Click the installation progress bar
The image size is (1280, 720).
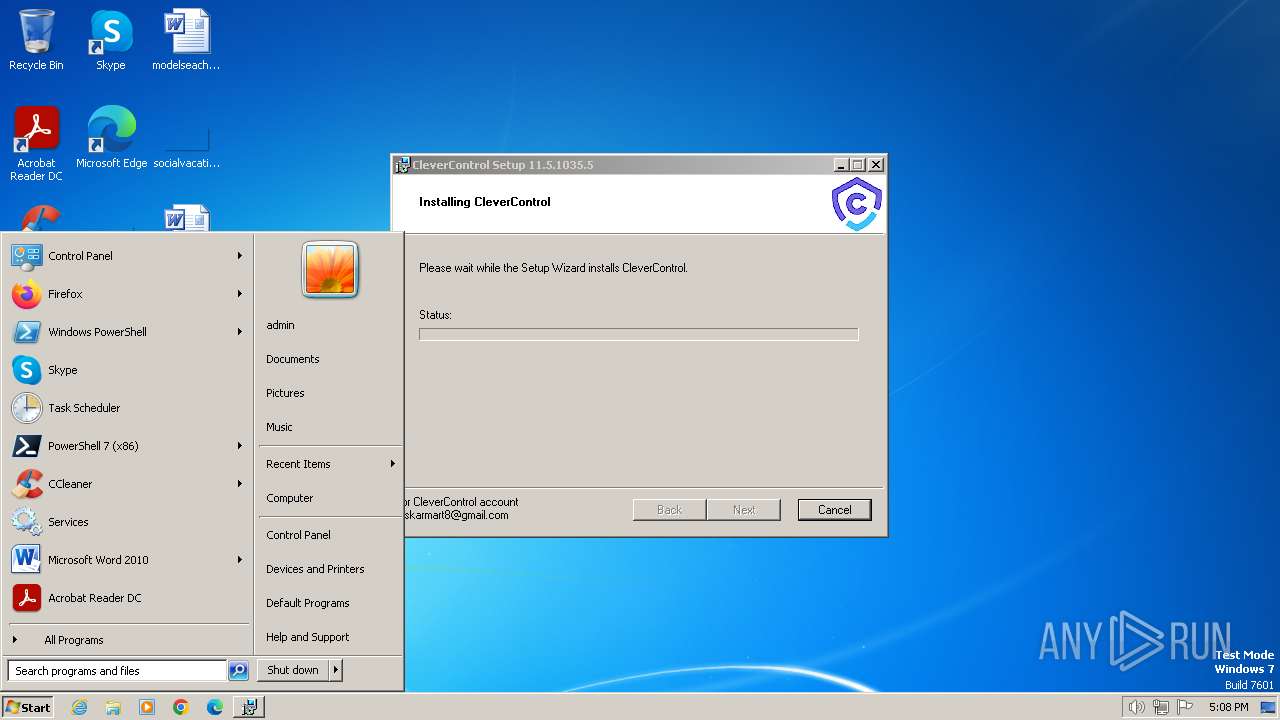click(x=638, y=334)
